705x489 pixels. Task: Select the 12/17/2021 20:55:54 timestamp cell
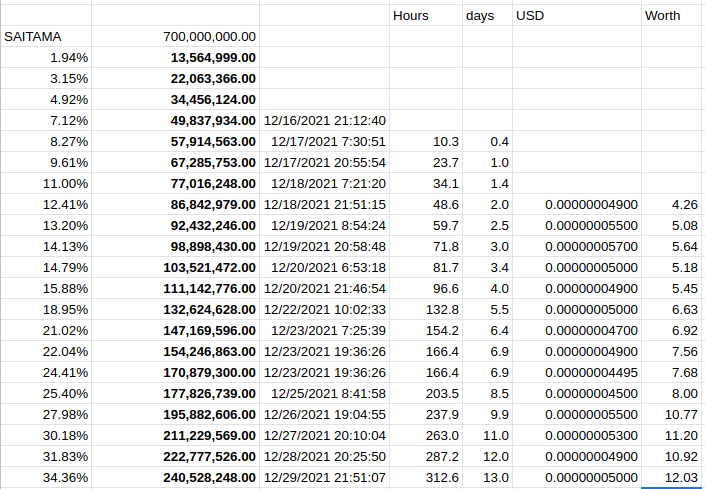tap(324, 162)
